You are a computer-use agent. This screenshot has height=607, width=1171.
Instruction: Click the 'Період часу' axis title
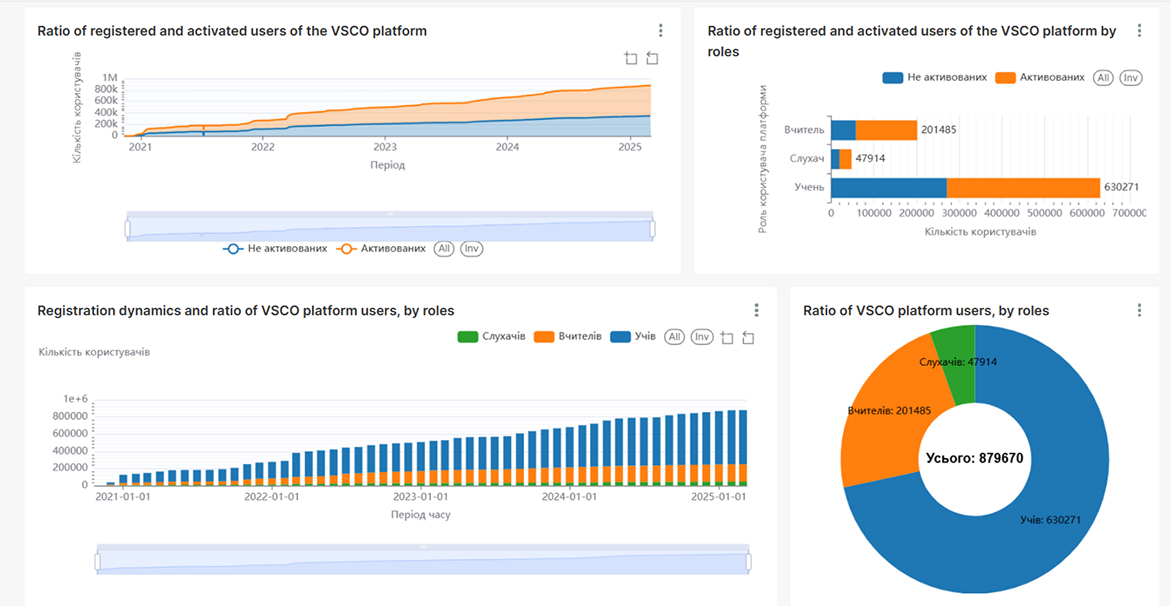click(x=420, y=514)
